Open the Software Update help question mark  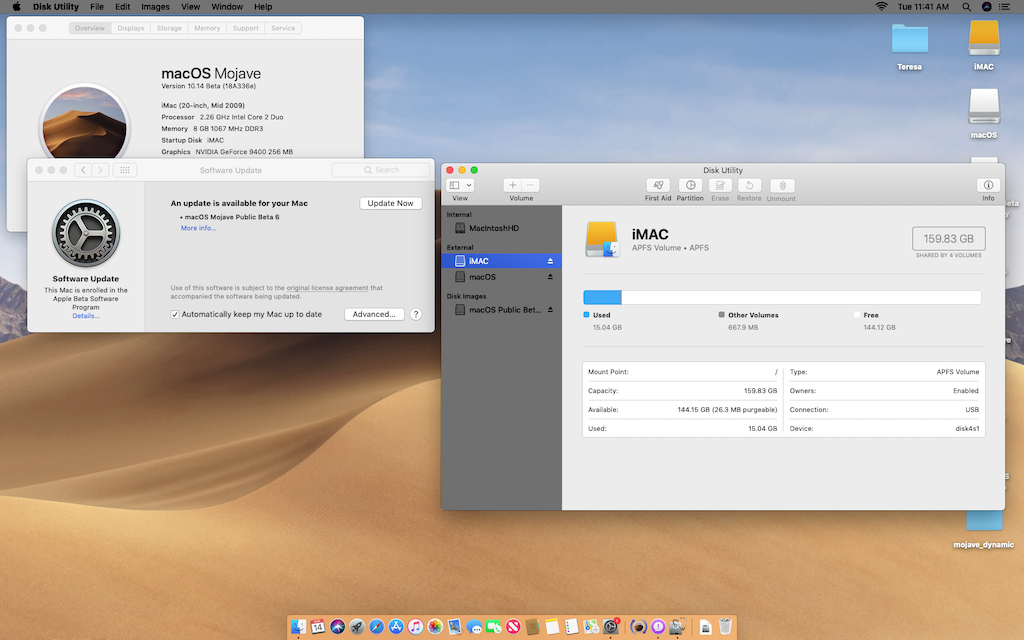coord(416,314)
